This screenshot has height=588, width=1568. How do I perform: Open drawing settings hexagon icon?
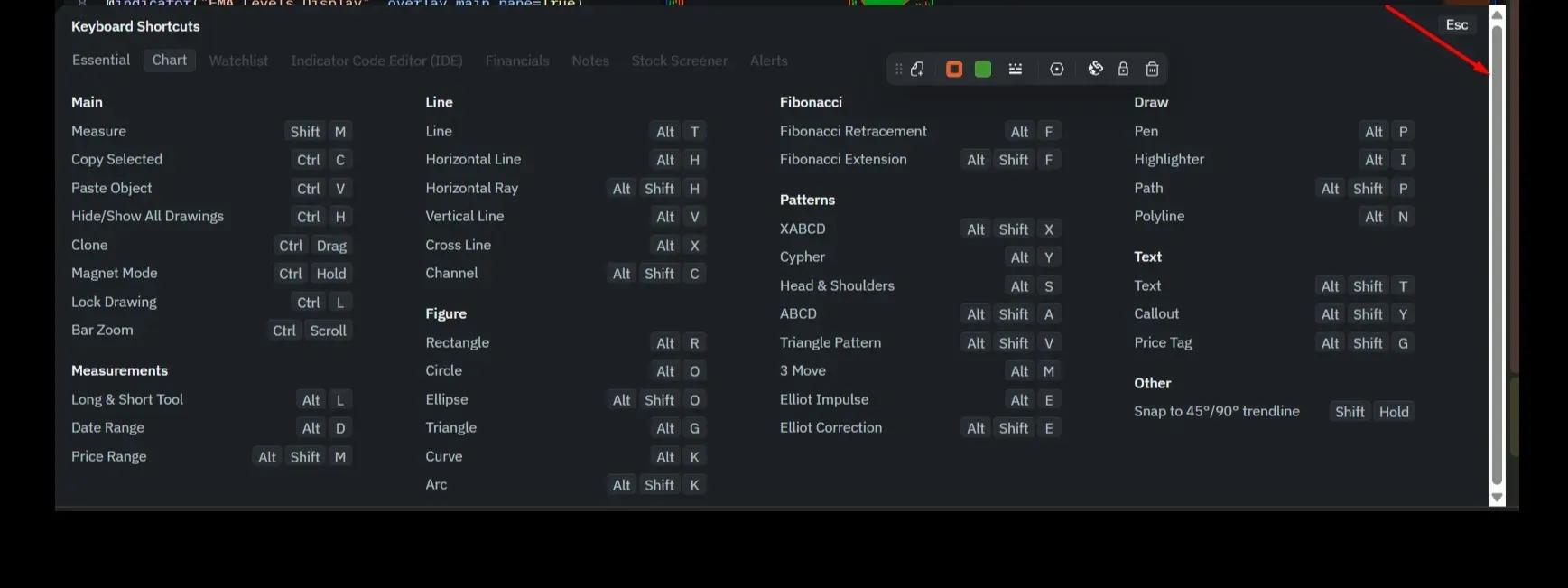tap(1057, 70)
